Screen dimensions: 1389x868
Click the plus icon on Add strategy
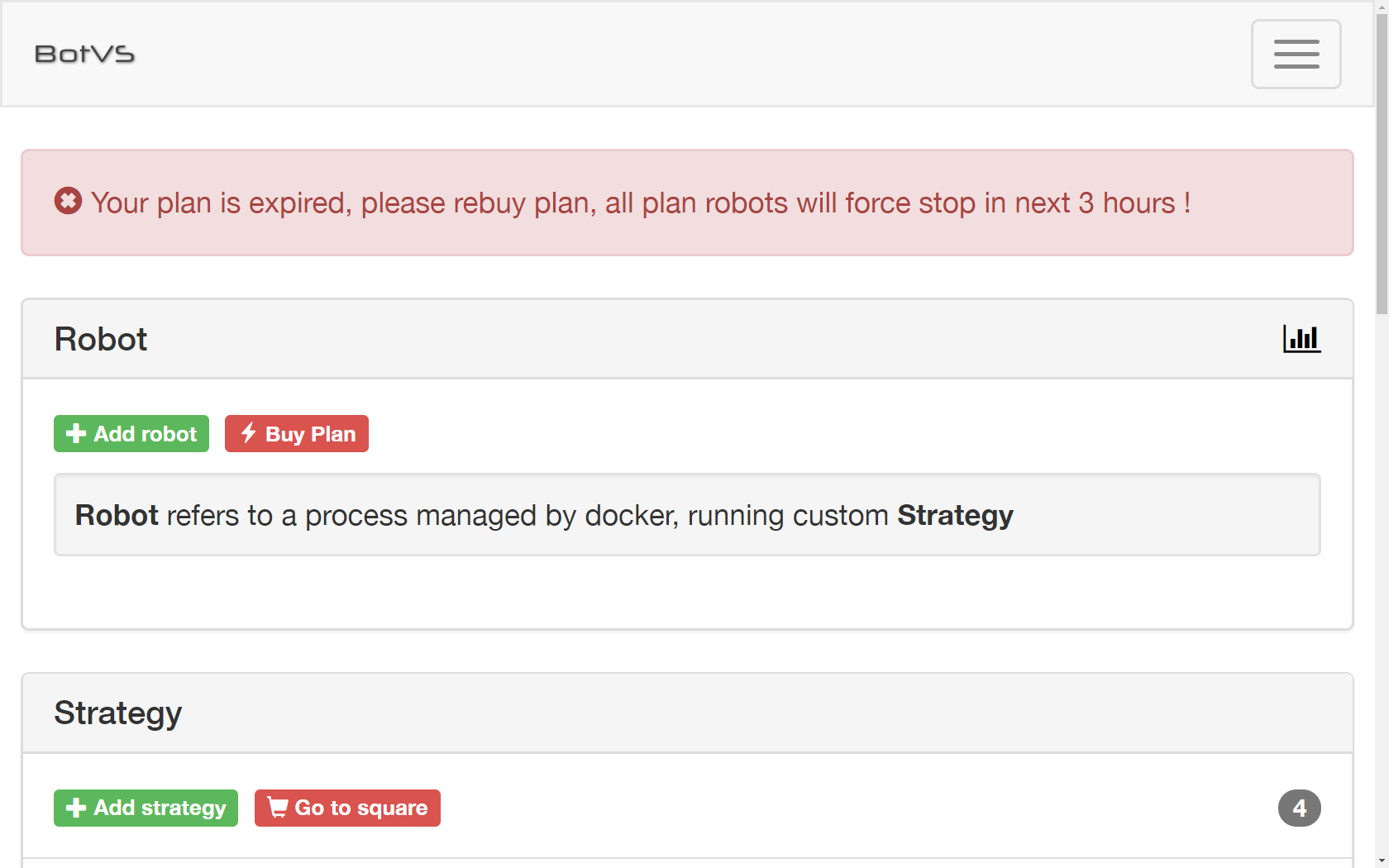click(76, 808)
